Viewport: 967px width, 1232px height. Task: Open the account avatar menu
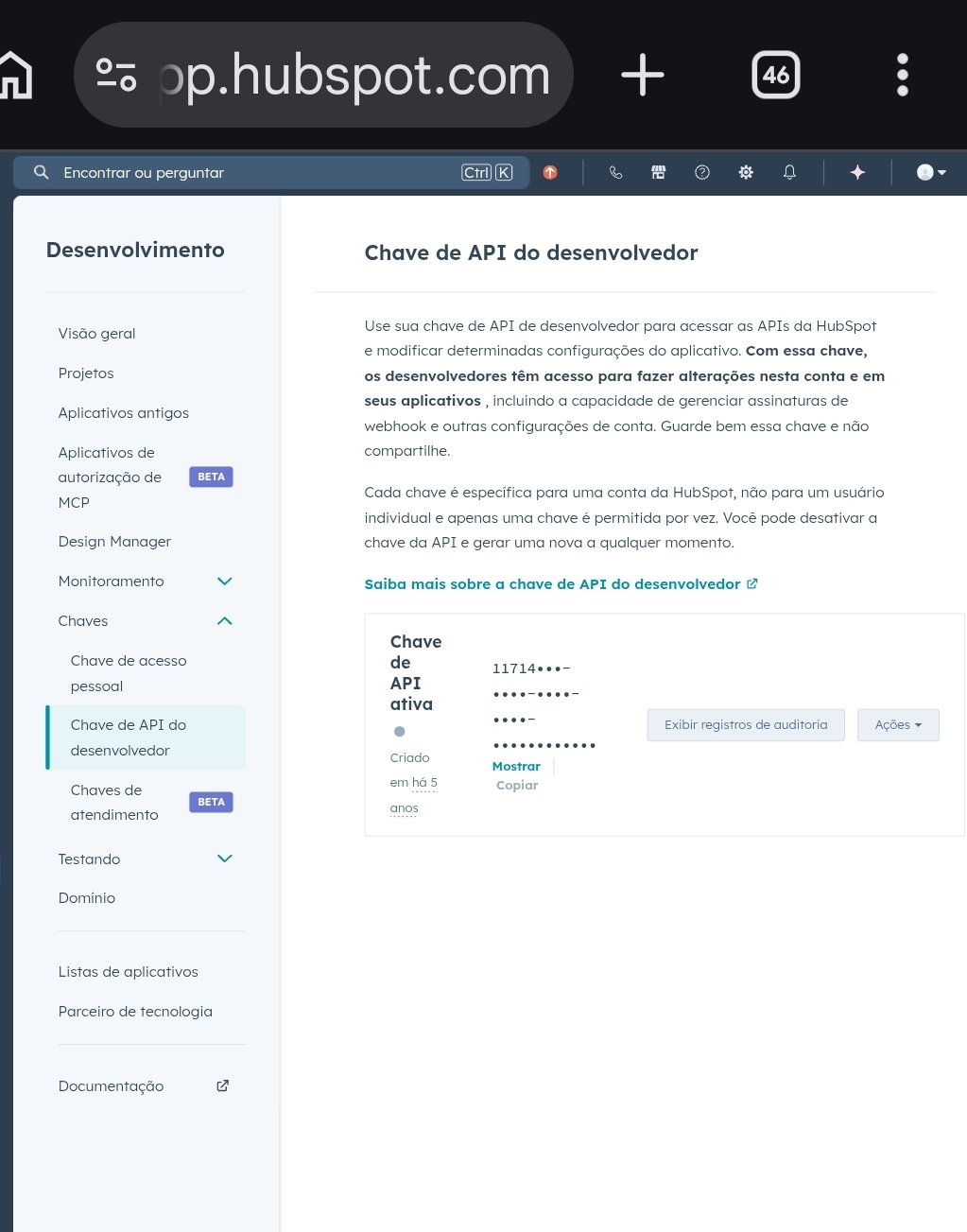click(930, 172)
